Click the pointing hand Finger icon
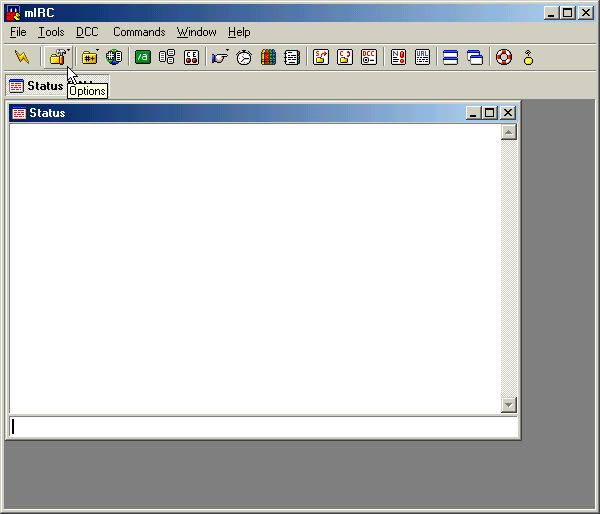This screenshot has width=600, height=514. 220,57
